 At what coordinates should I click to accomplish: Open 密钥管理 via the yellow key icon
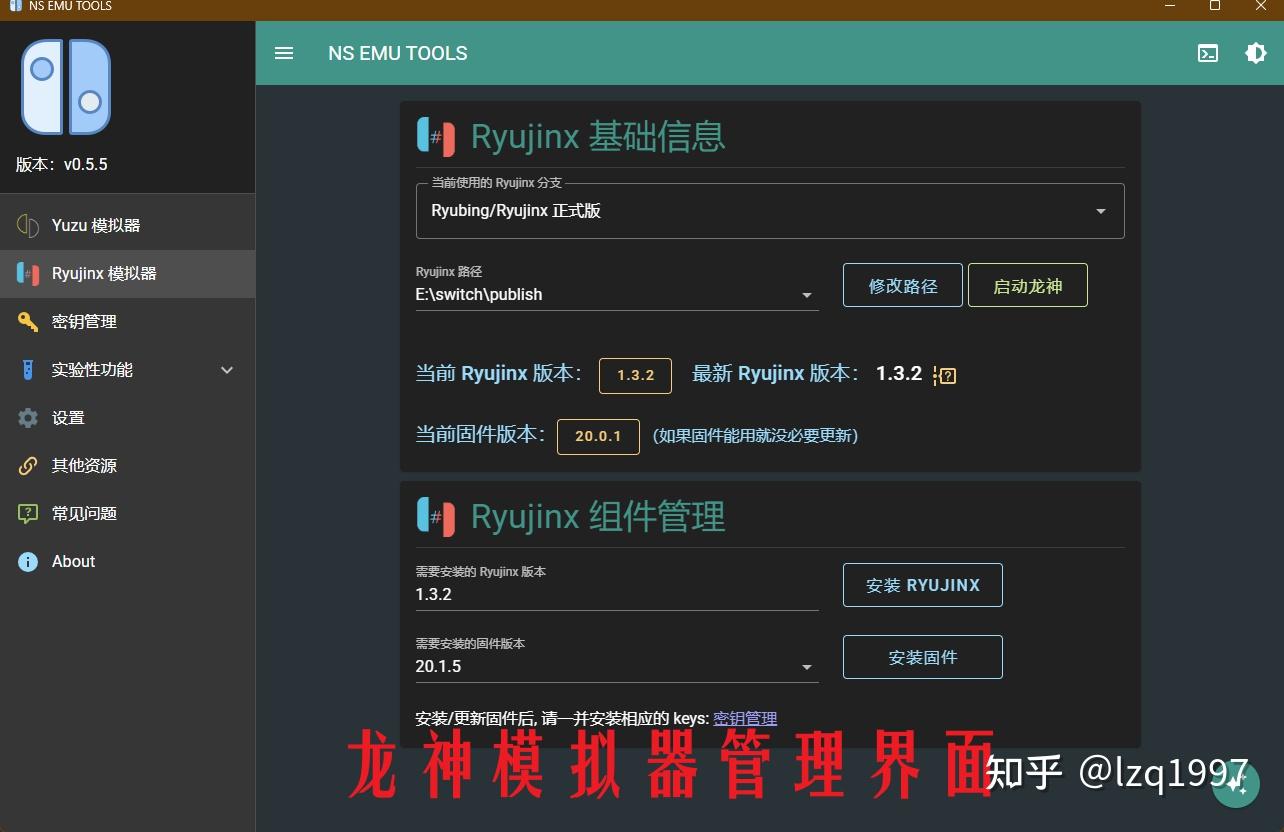(x=28, y=321)
